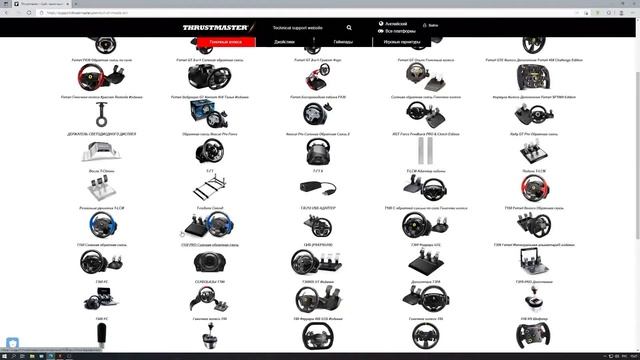Open the blue T150 wheel without pedals
640x360 pixels.
(103, 225)
